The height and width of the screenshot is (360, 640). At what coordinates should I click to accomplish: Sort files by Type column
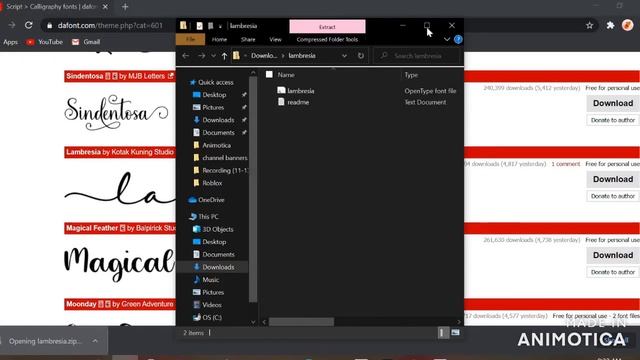click(411, 75)
